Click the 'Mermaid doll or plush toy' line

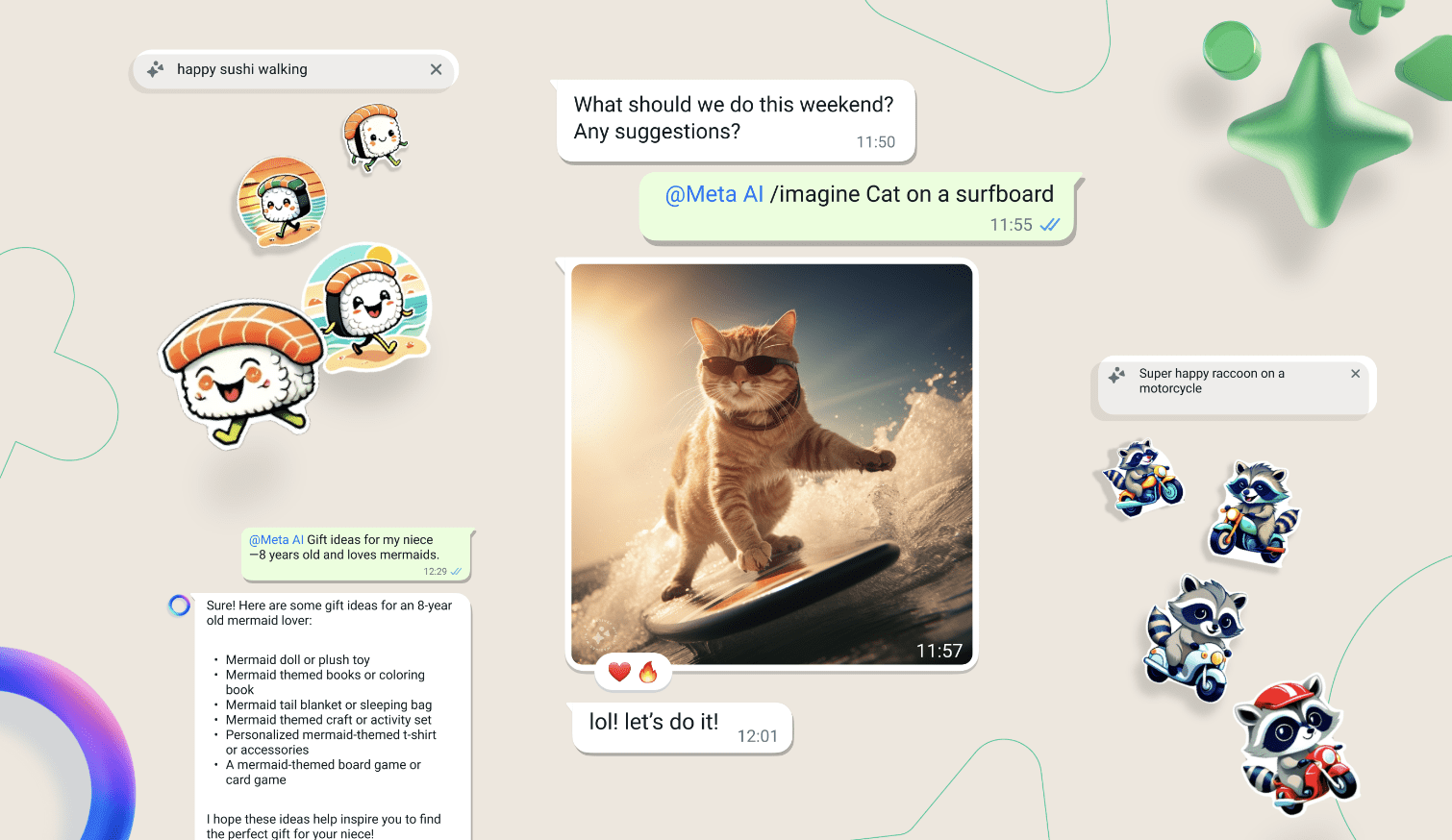tap(297, 659)
